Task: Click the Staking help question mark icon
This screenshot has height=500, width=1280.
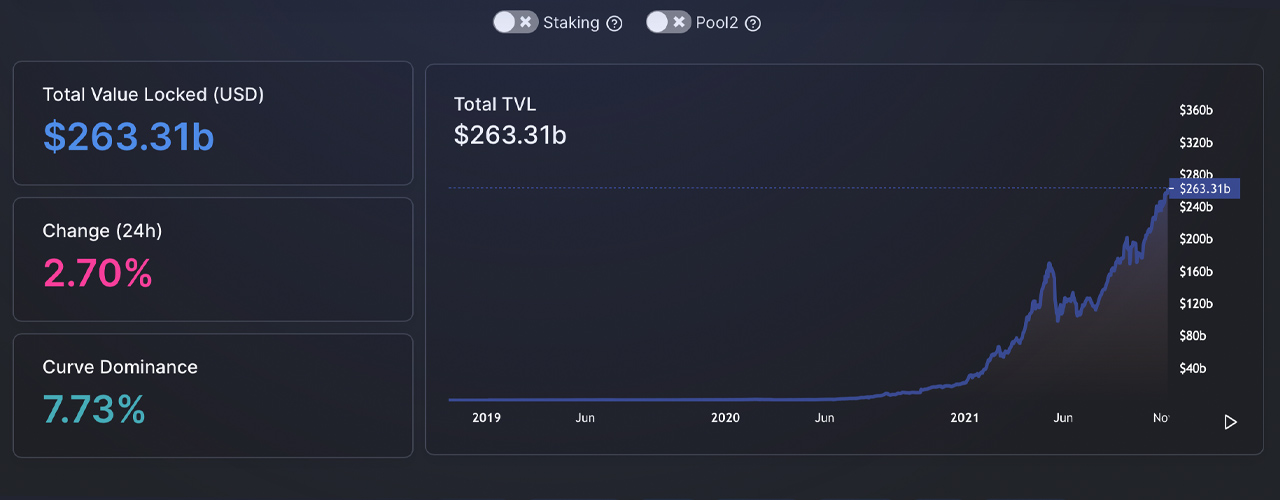Action: [x=615, y=23]
